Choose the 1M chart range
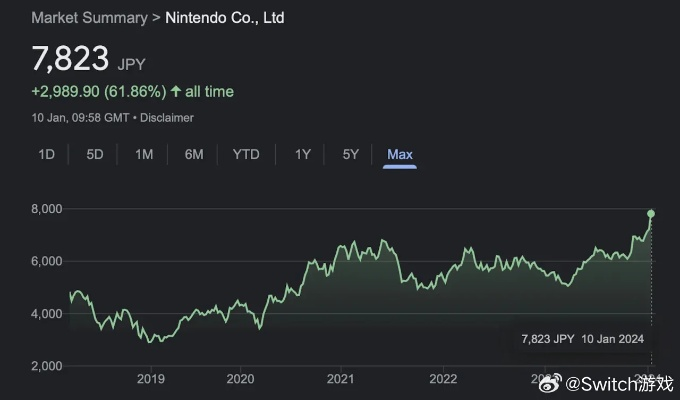680x400 pixels. [x=143, y=154]
